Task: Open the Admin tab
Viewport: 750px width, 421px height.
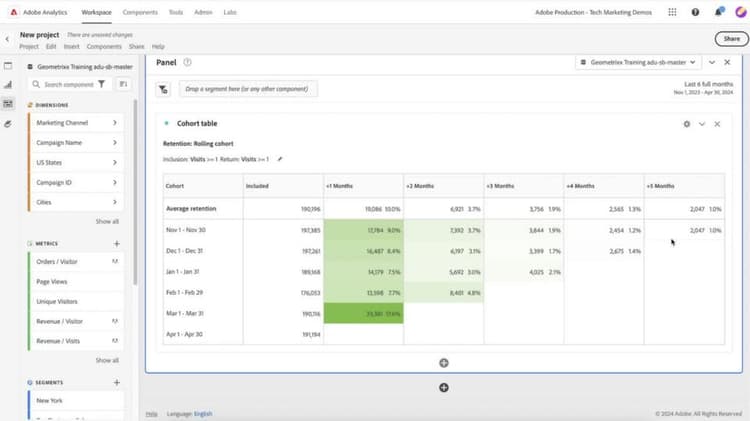Action: (203, 12)
